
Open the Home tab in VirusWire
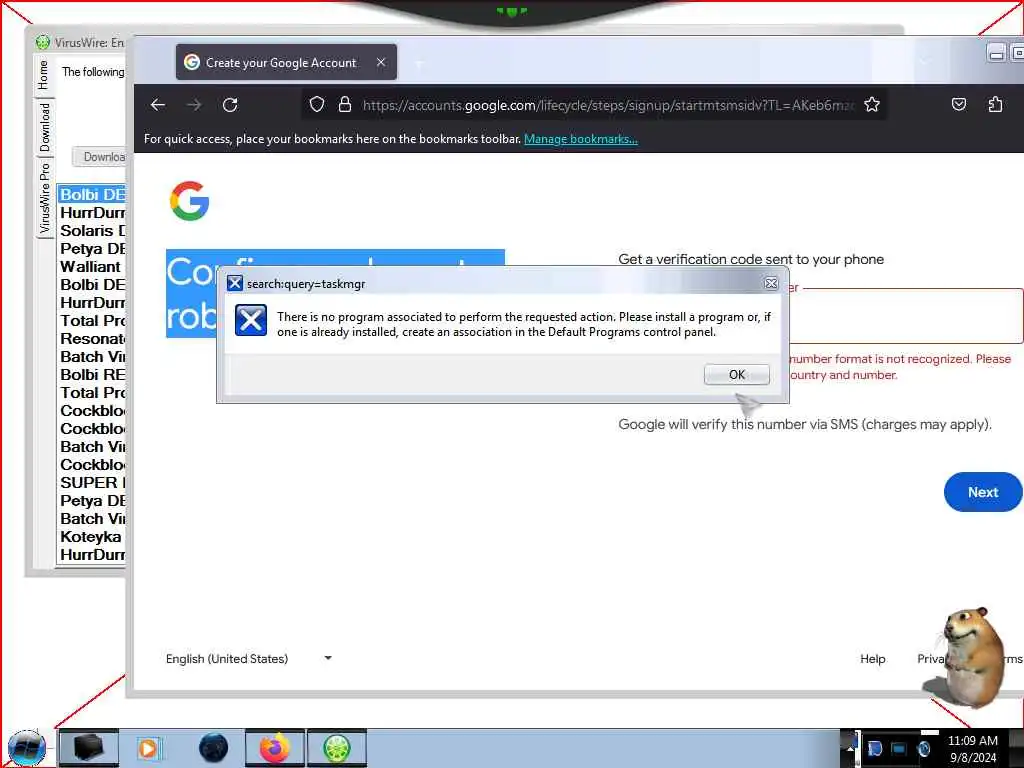pyautogui.click(x=43, y=74)
